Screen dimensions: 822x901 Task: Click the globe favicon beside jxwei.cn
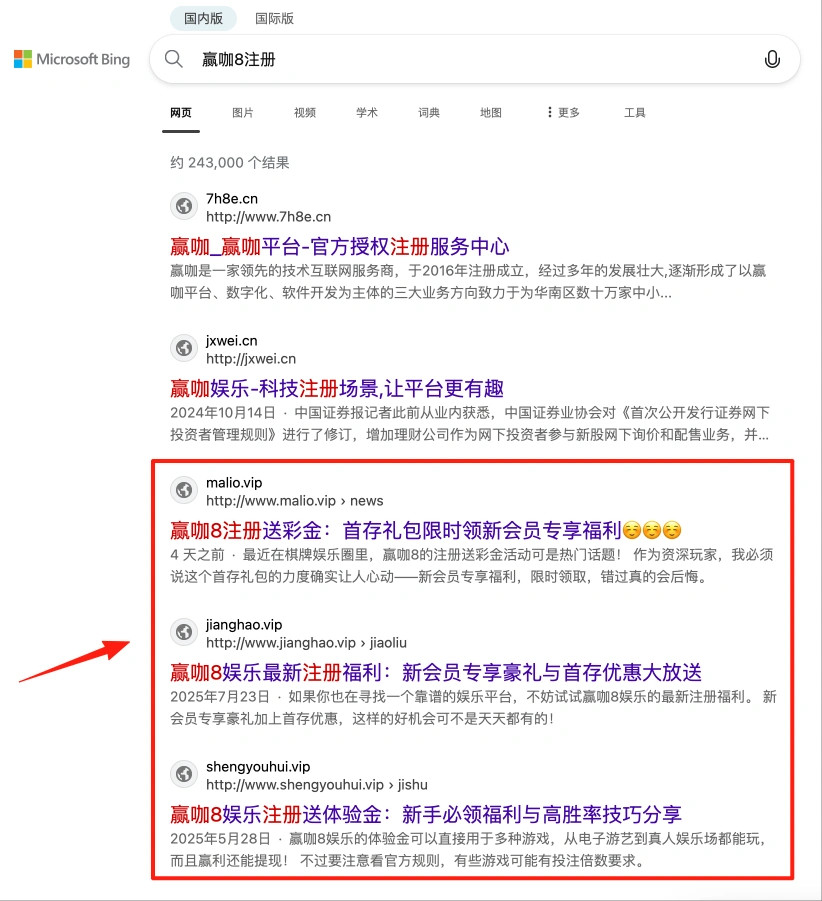[x=183, y=348]
